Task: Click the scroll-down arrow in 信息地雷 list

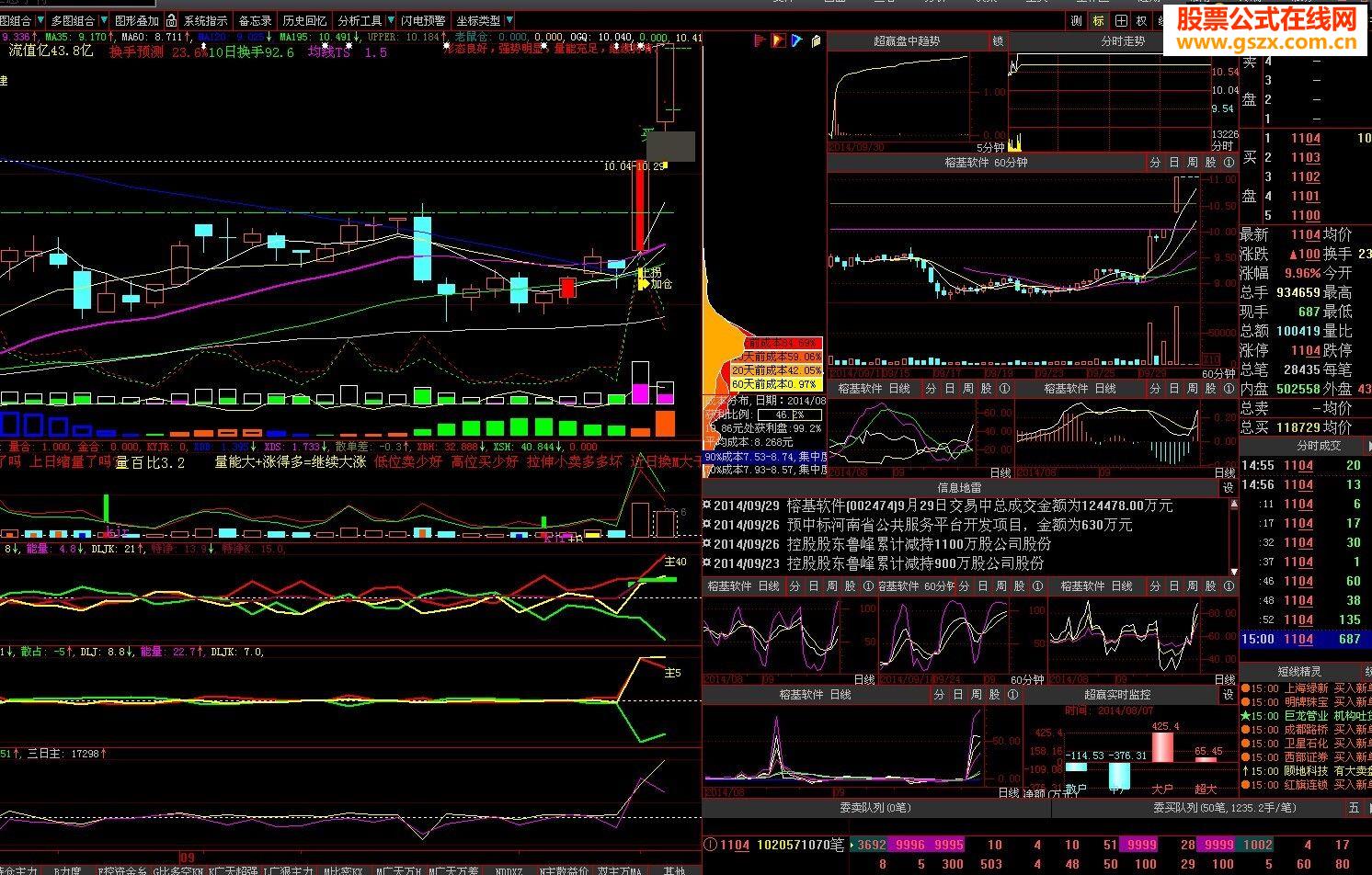Action: 1232,570
